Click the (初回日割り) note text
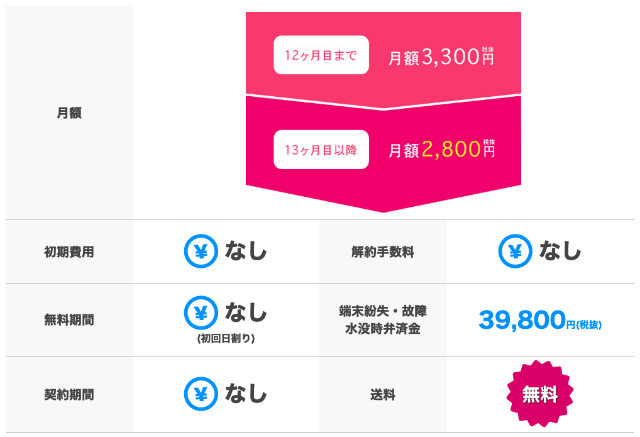The width and height of the screenshot is (640, 437). [226, 339]
